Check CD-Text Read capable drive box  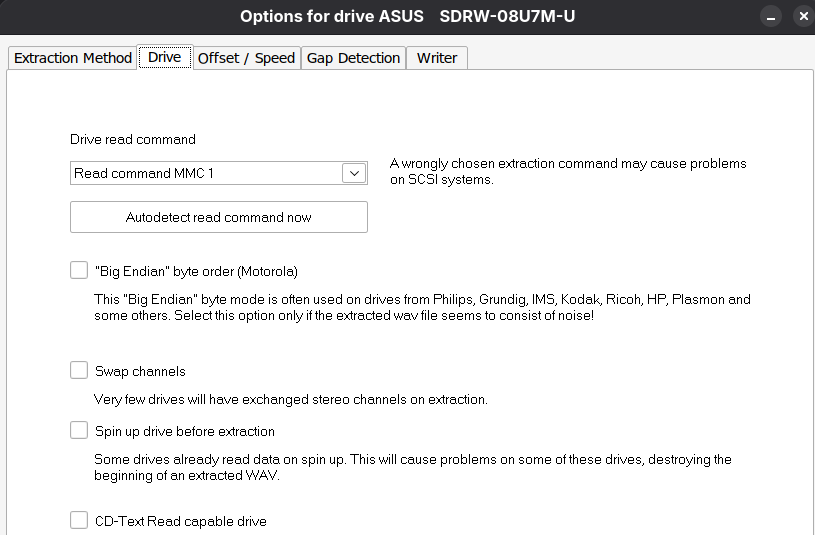(79, 520)
